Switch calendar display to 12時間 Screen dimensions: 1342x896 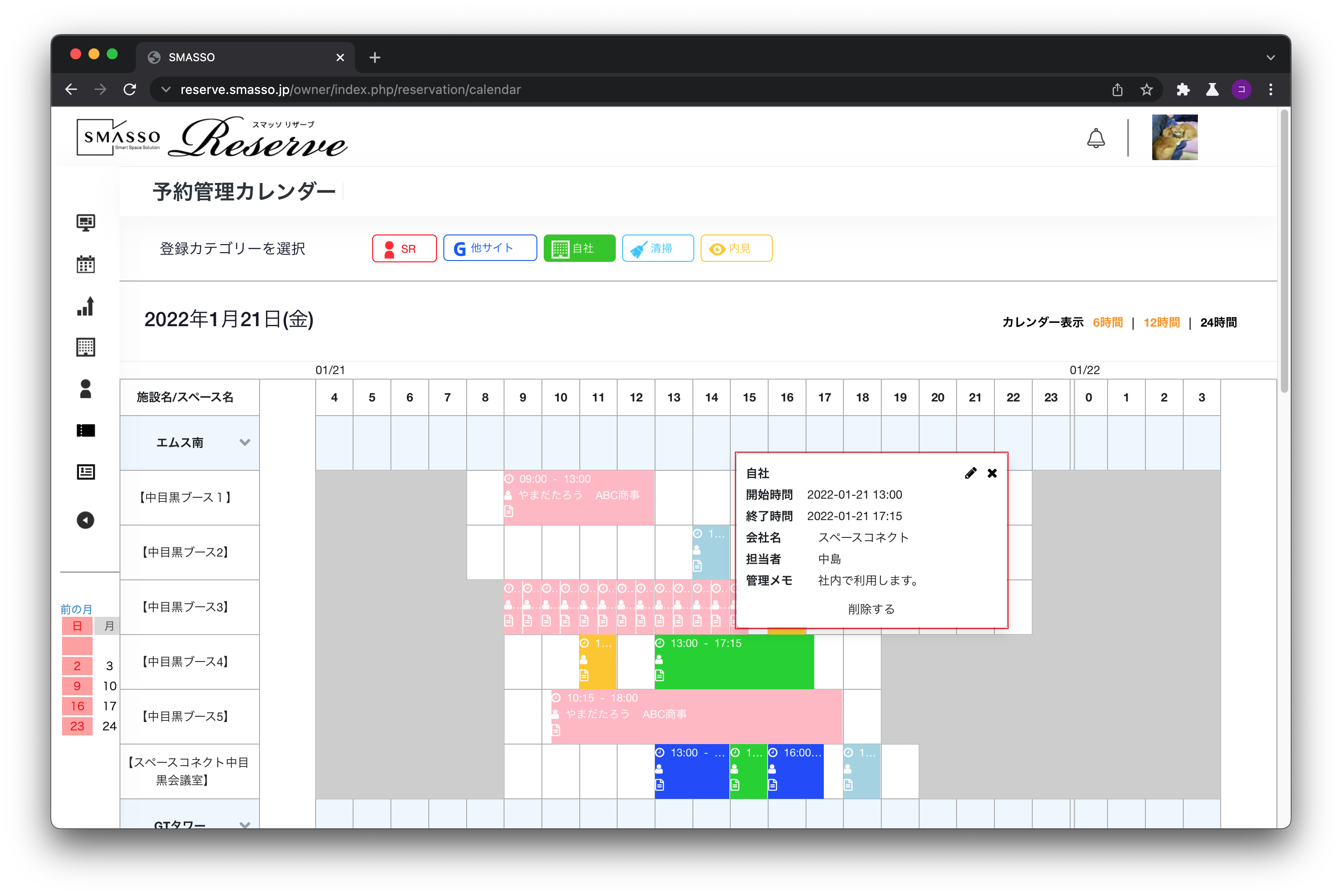[1161, 322]
